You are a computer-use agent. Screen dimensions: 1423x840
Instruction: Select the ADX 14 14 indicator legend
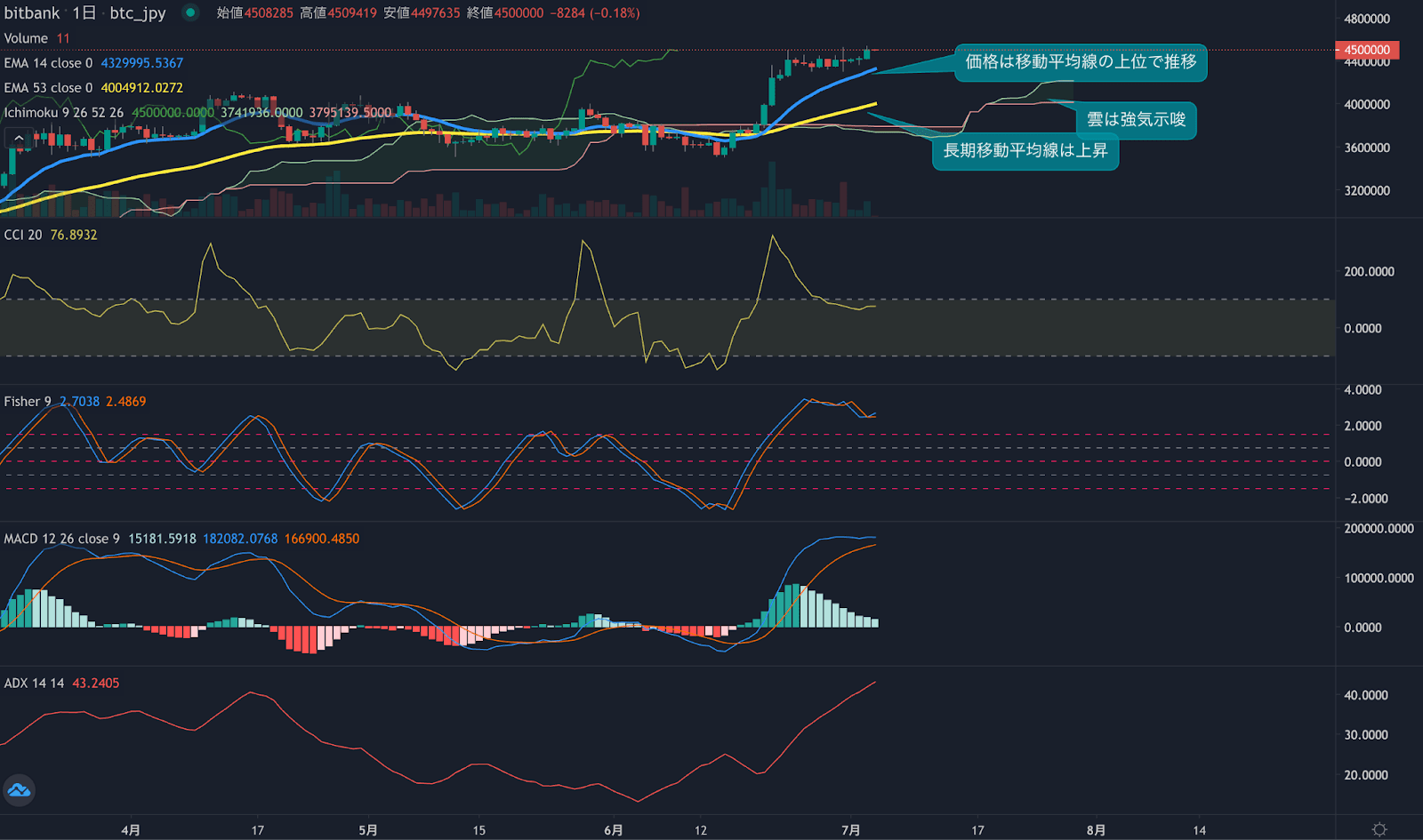pyautogui.click(x=31, y=682)
